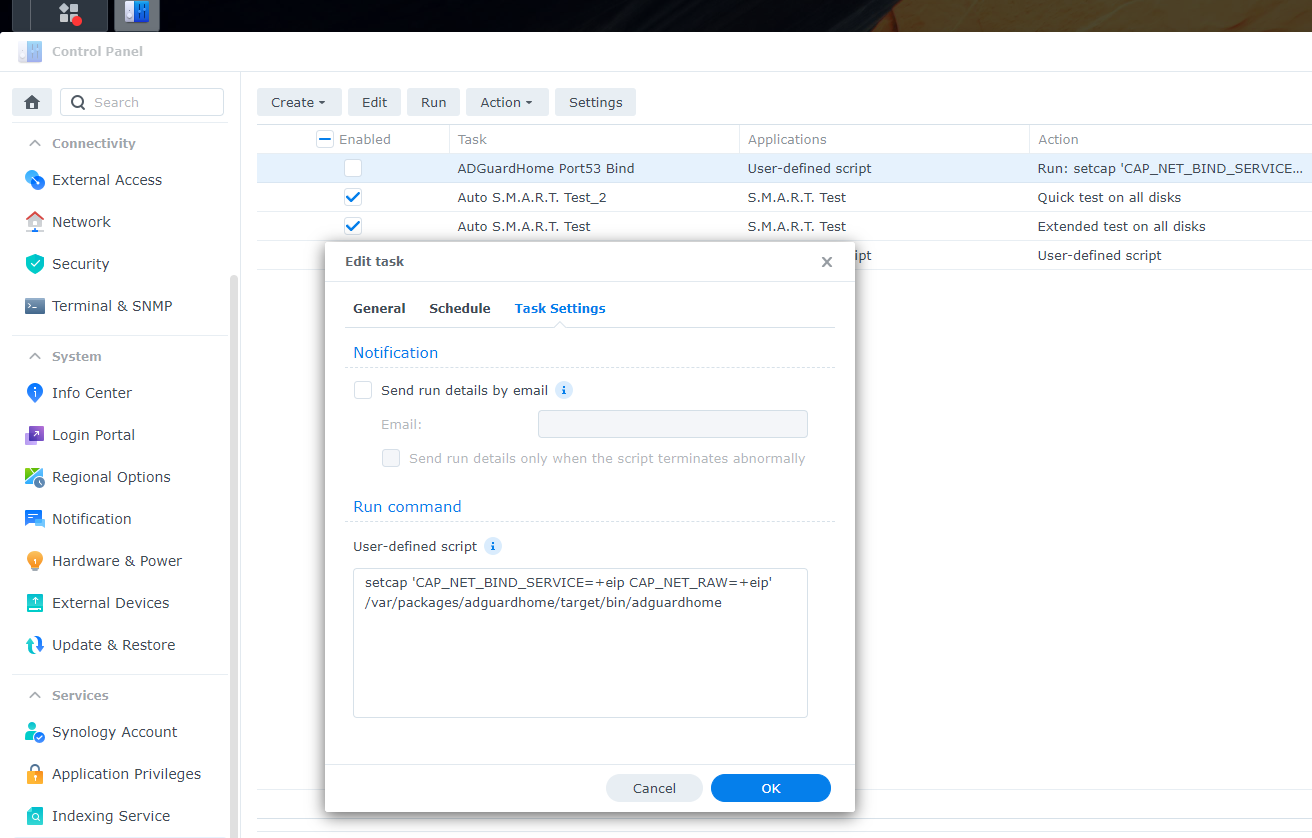Click the Cancel button
1312x838 pixels.
point(654,788)
